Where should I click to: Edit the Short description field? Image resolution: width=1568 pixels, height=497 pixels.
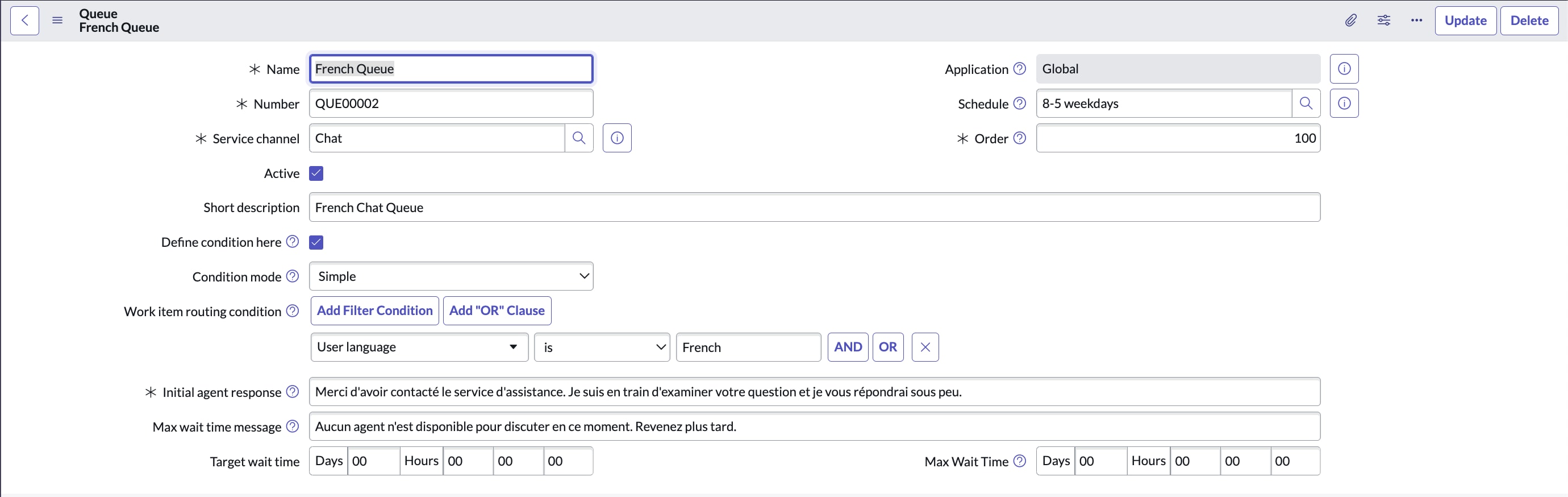[815, 208]
